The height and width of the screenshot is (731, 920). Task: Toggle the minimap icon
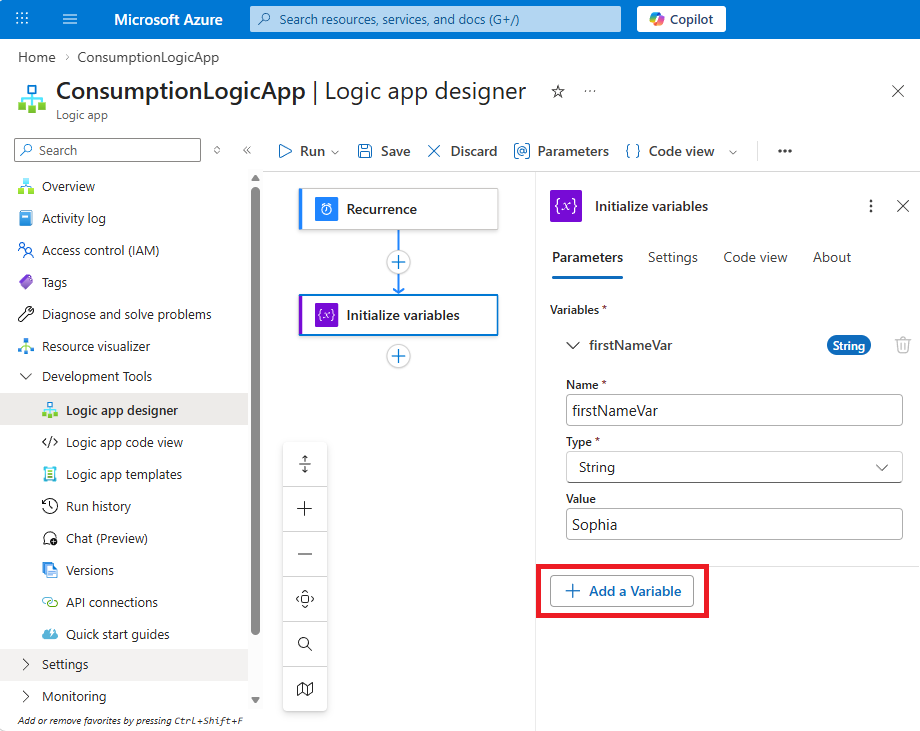305,689
